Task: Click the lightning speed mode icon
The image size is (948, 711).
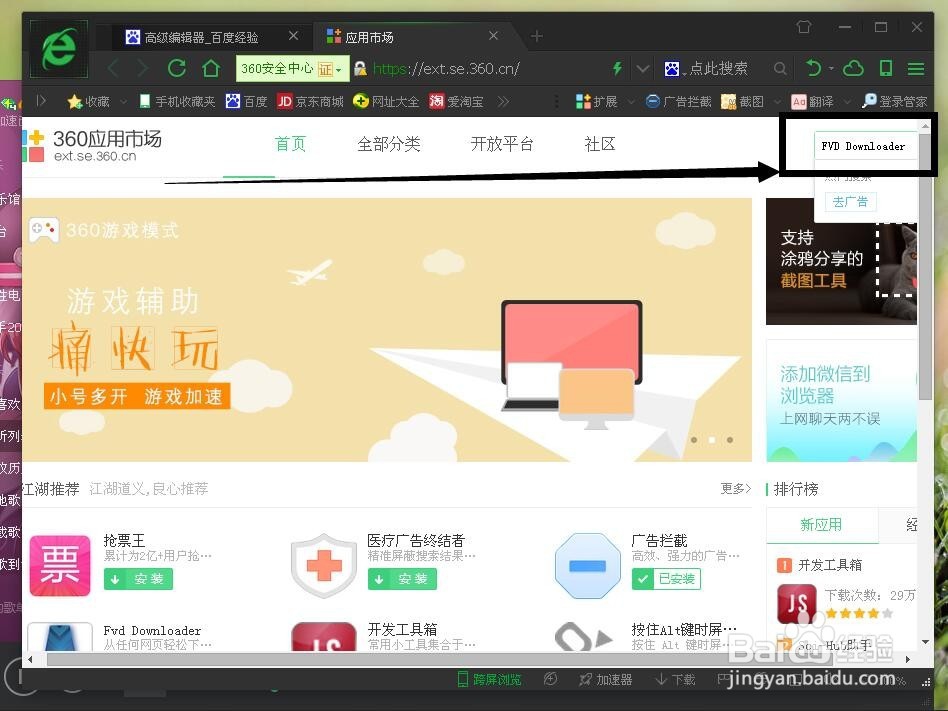Action: [x=617, y=68]
